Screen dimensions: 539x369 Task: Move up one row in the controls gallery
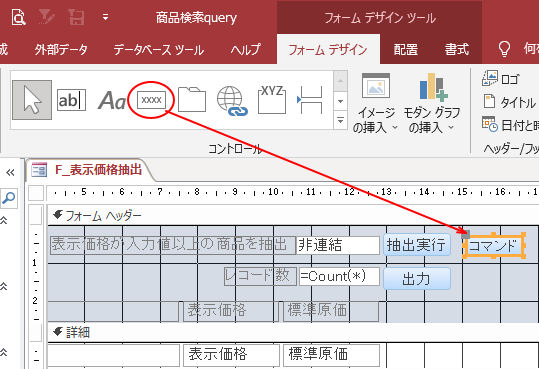[340, 81]
